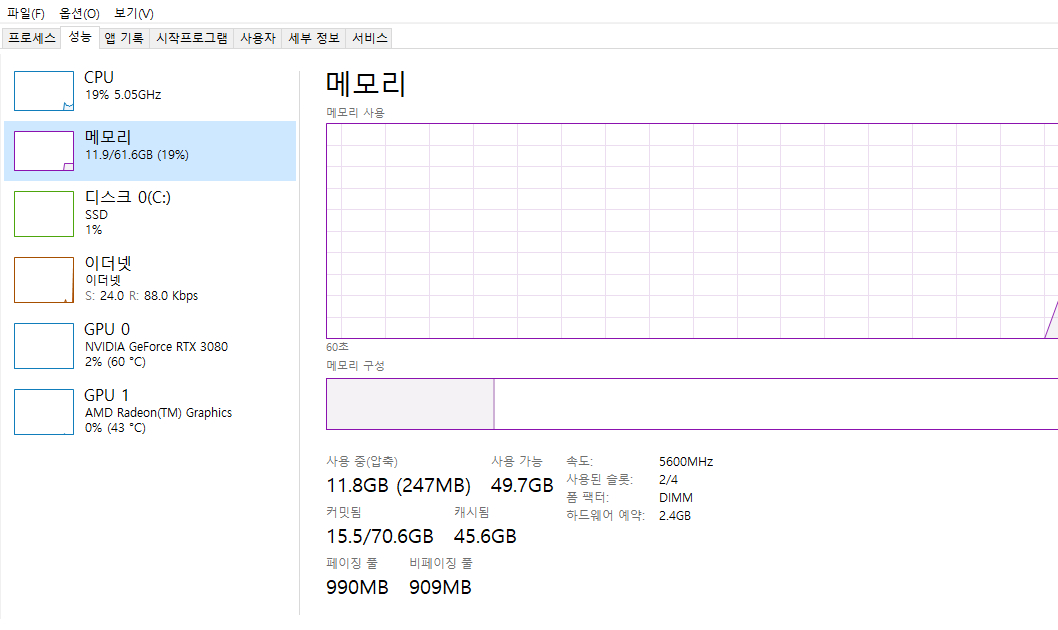Click the CPU usage mini-graph thumbnail

click(x=43, y=90)
